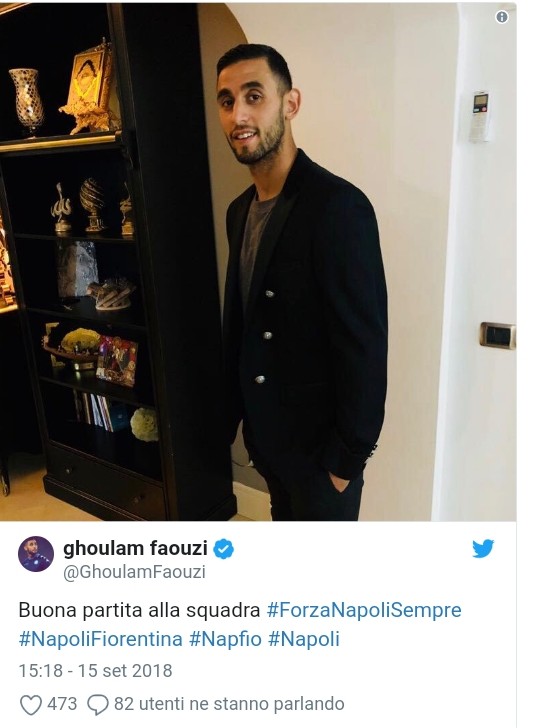The height and width of the screenshot is (728, 535).
Task: Click the "Buona partita alla squadra" tweet text
Action: coord(139,610)
